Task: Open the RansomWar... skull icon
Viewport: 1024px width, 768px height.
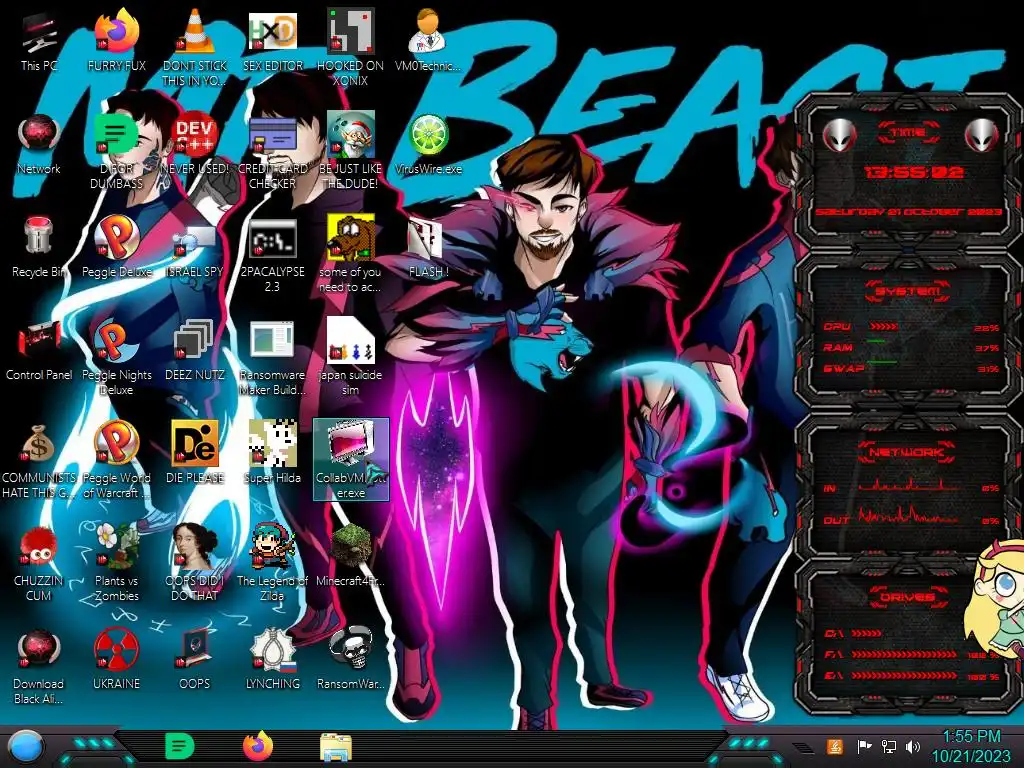Action: [x=351, y=660]
